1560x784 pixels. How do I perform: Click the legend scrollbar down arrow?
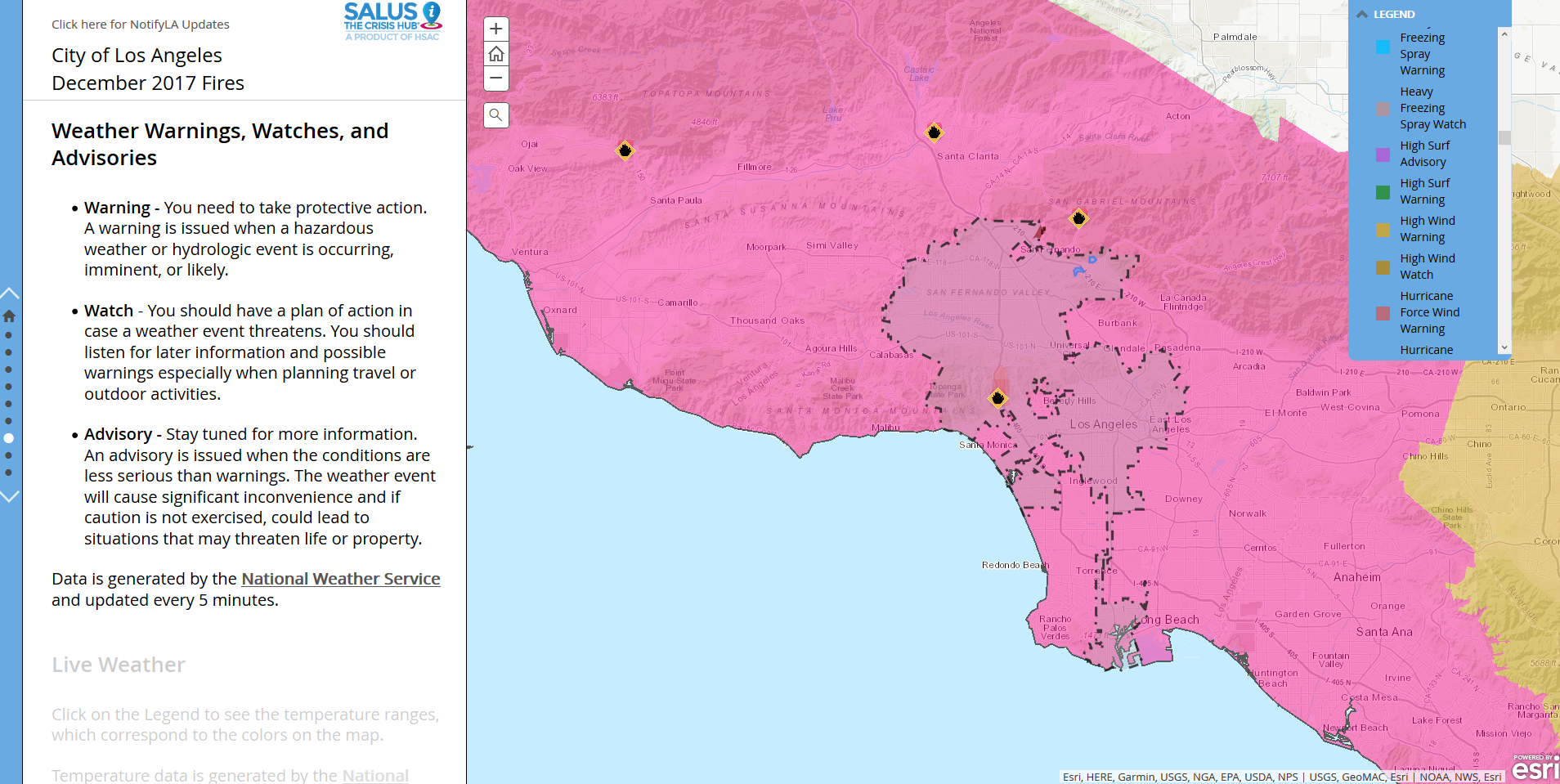1504,347
